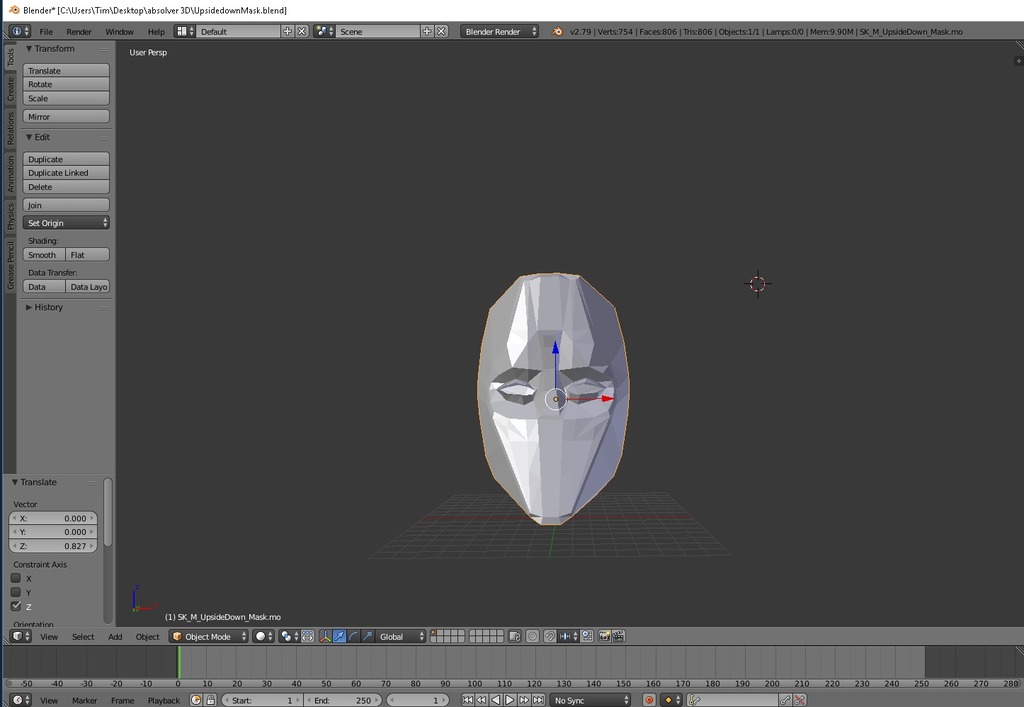
Task: Add a new screen layout with plus button
Action: tap(287, 31)
